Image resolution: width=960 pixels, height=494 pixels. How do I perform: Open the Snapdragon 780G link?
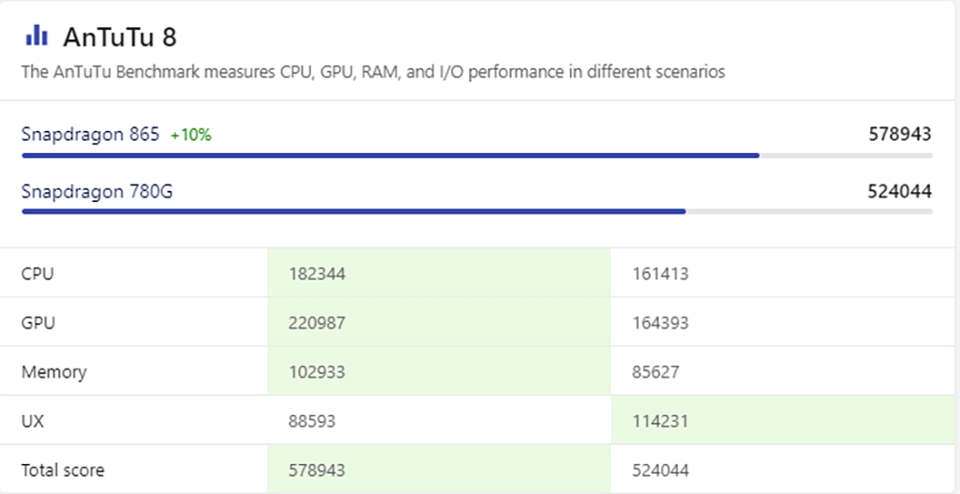(x=97, y=192)
